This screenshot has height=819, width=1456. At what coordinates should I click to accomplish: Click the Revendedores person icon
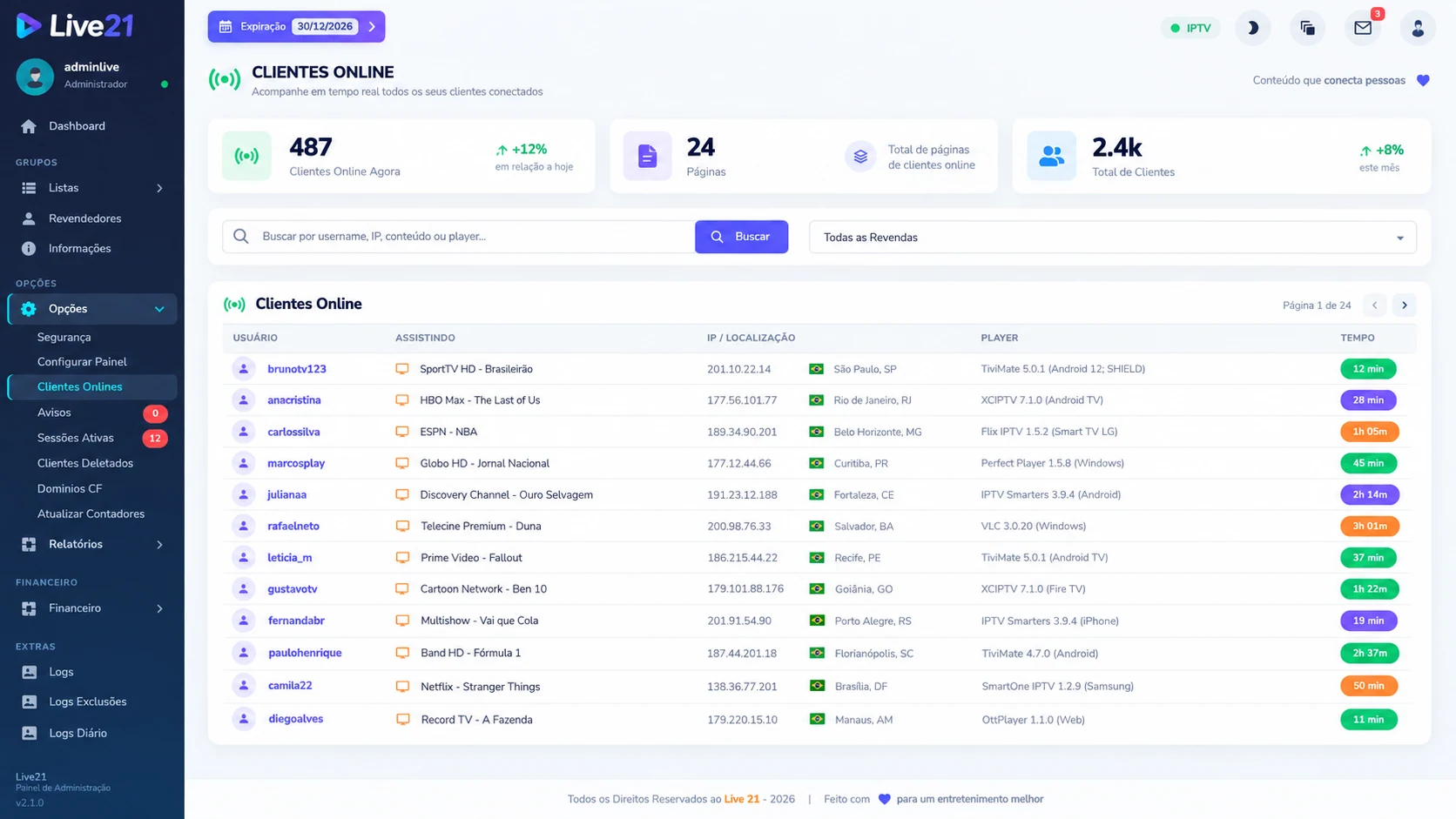[29, 218]
